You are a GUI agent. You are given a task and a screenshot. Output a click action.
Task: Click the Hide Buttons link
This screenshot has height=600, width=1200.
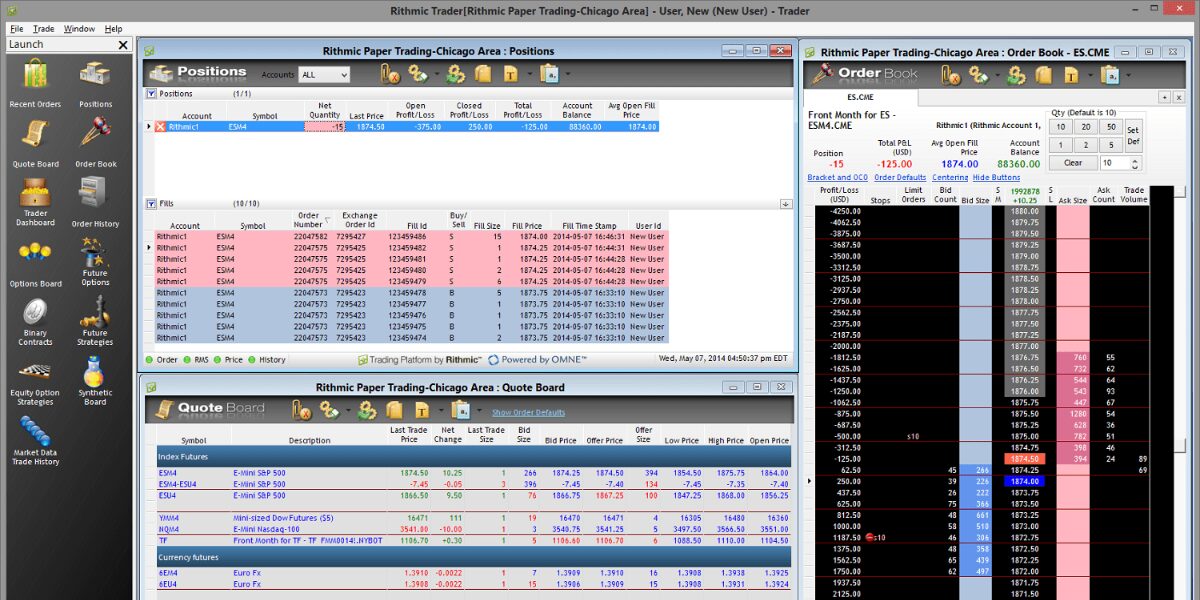click(997, 177)
